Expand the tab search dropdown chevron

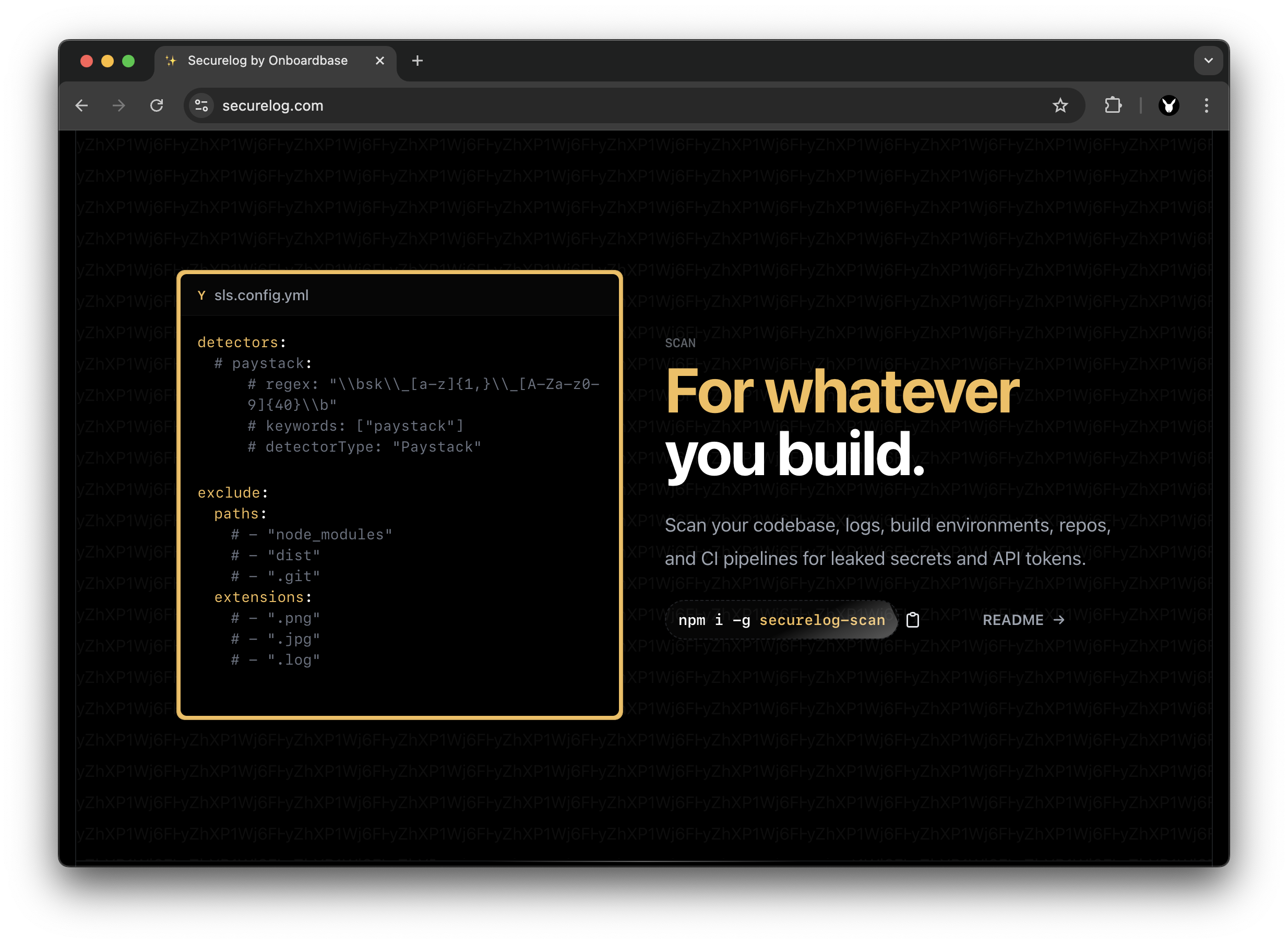point(1208,61)
